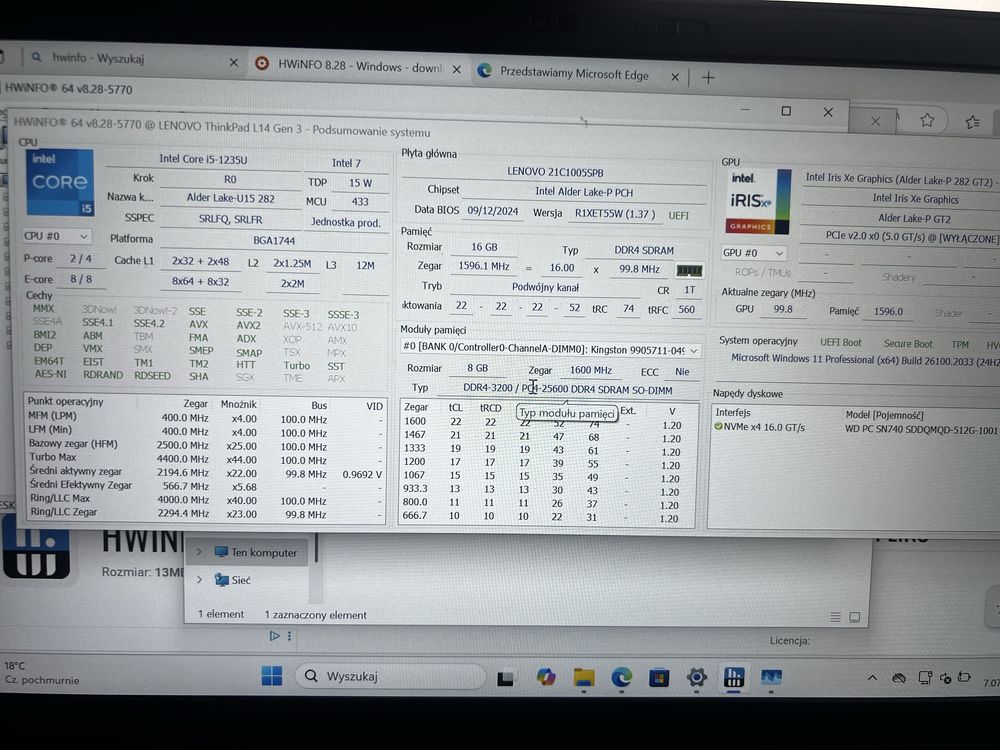Click the Intel Alder Lake-P PCH chipset field
The image size is (1000, 750).
(584, 191)
